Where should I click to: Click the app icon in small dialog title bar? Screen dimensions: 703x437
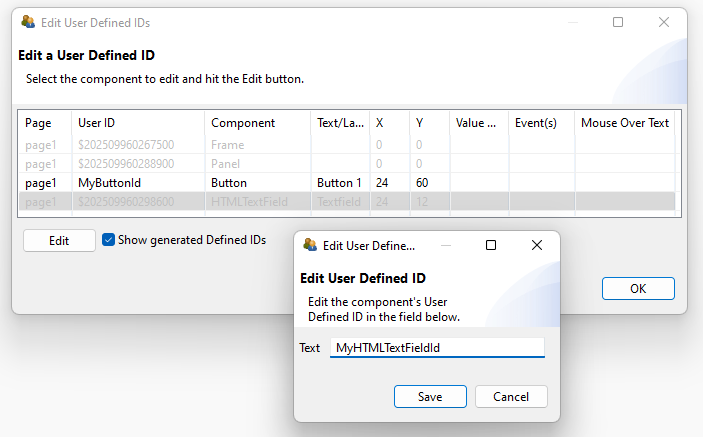(310, 245)
